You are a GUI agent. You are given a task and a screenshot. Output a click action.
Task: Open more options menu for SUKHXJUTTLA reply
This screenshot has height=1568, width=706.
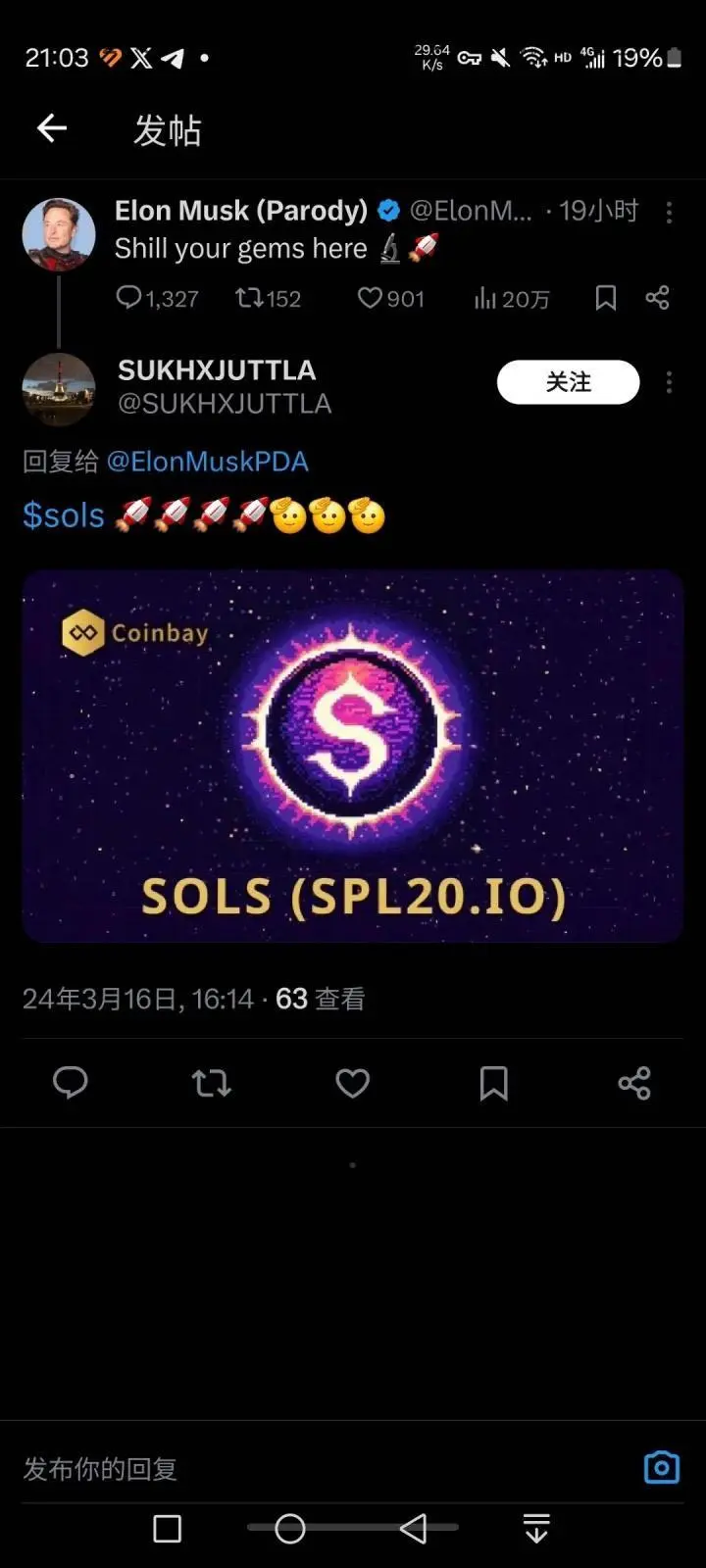(670, 382)
